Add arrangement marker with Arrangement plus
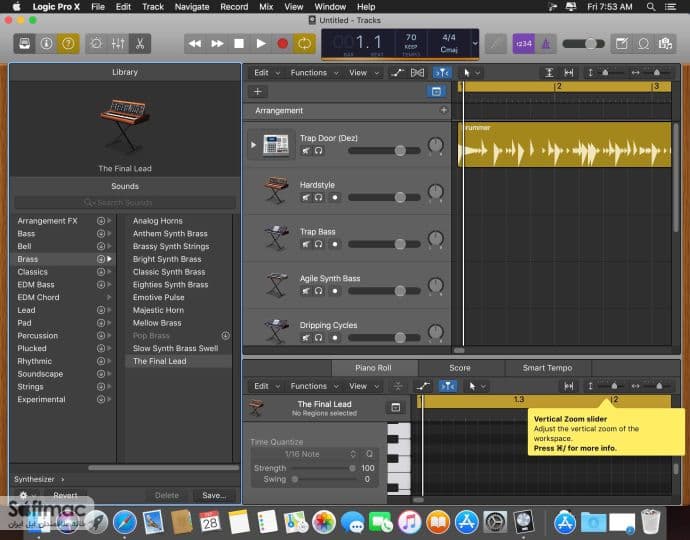 coord(444,110)
